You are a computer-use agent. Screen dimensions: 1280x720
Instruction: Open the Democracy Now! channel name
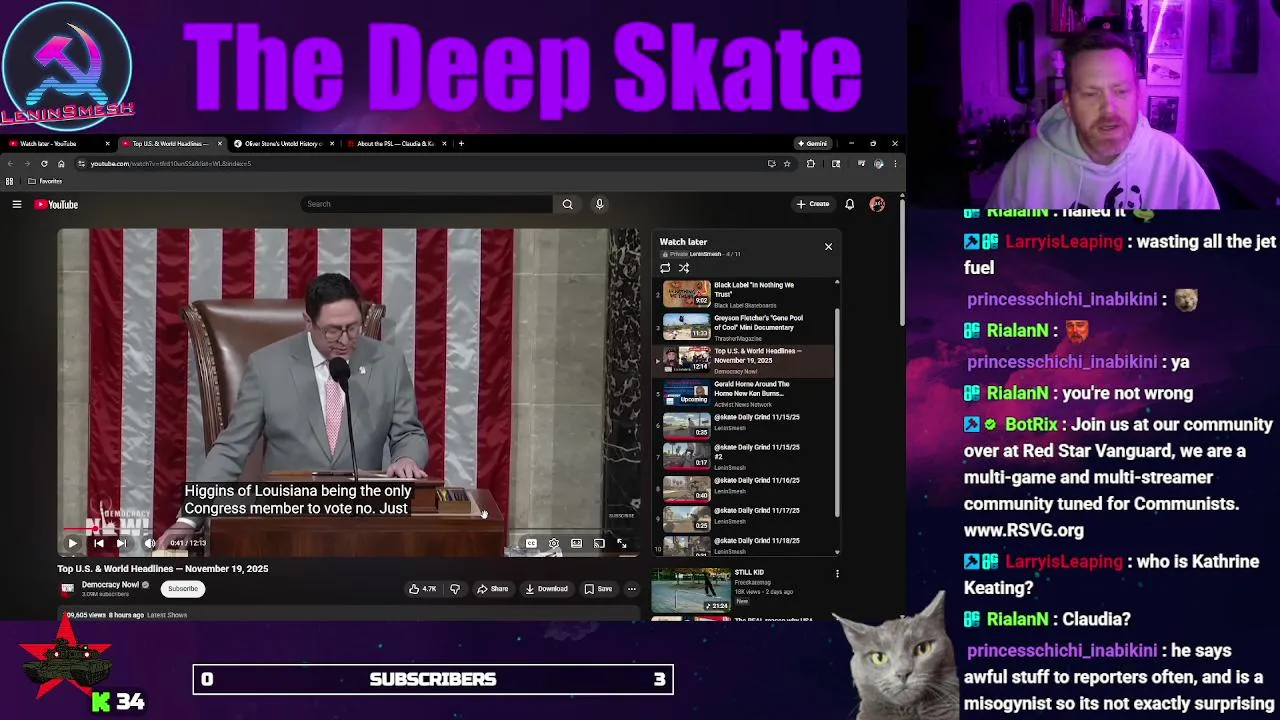pos(110,584)
